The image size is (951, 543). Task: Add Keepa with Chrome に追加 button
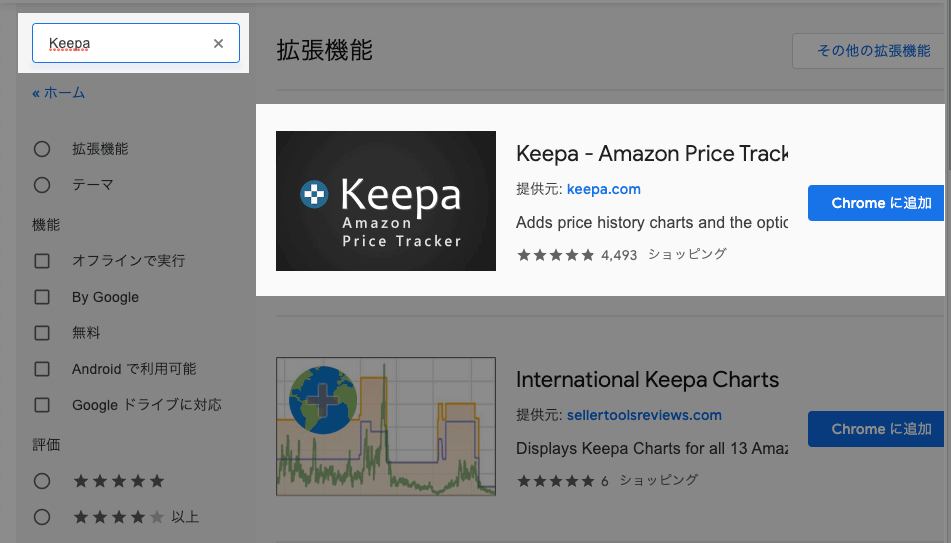pyautogui.click(x=876, y=203)
